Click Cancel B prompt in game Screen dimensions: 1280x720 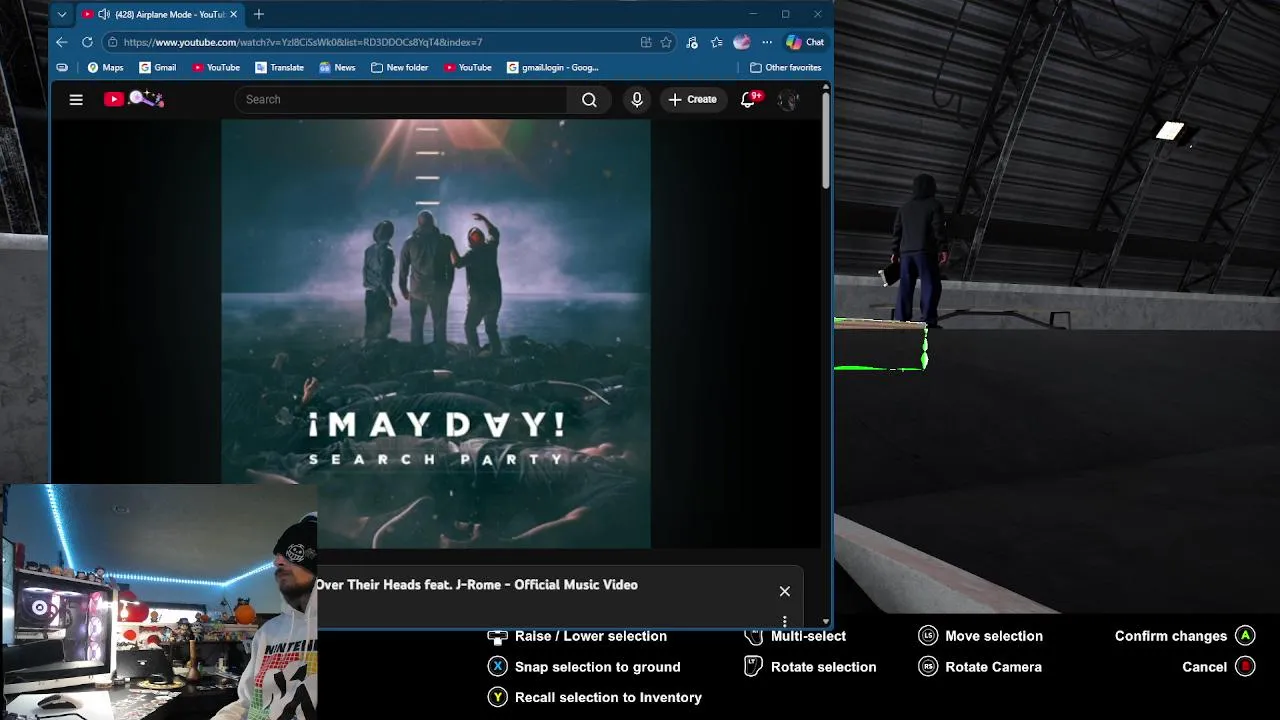coord(1218,667)
